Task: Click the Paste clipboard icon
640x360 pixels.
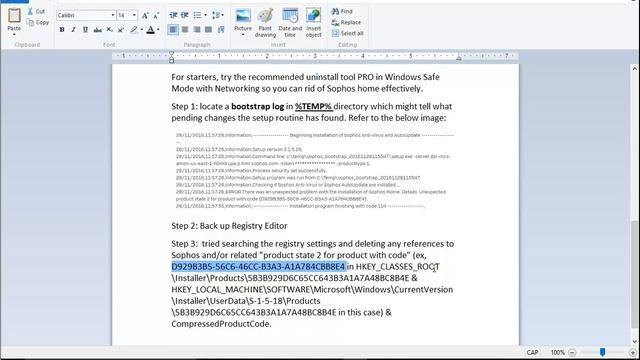Action: pyautogui.click(x=14, y=16)
